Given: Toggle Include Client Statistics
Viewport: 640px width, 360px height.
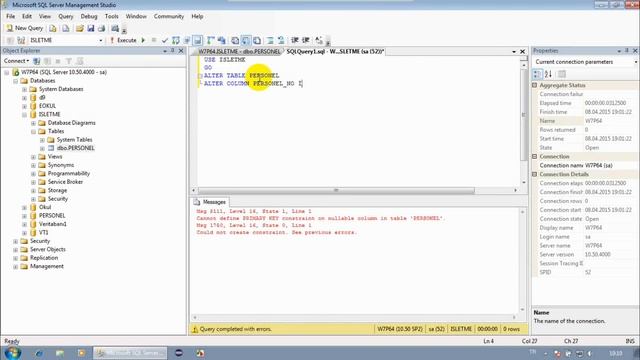Looking at the screenshot, I should [222, 40].
